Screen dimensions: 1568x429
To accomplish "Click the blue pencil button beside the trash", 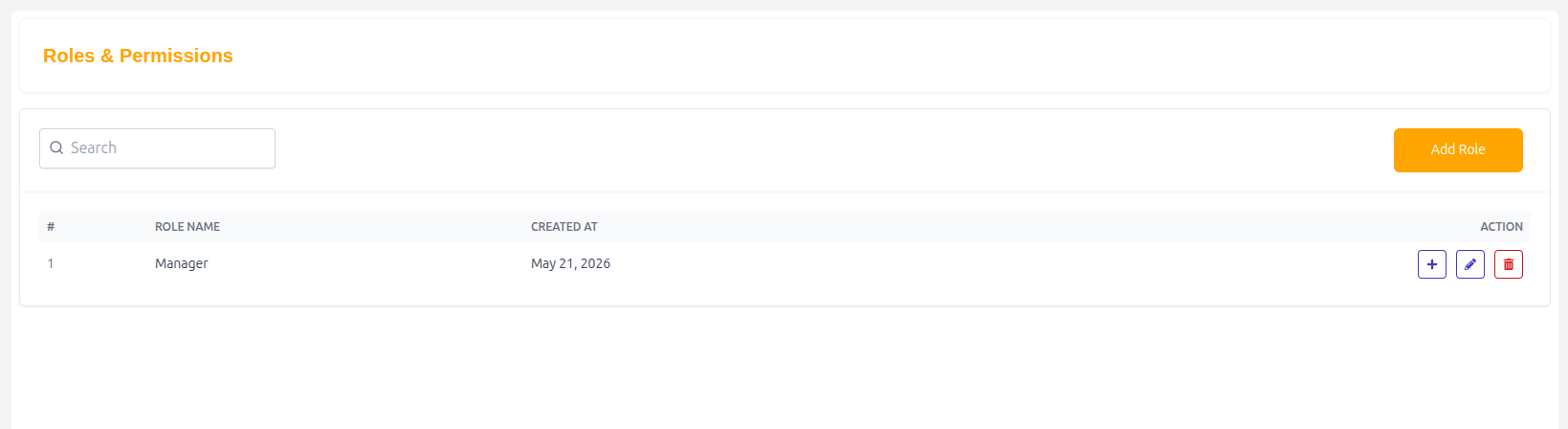I will click(x=1470, y=264).
